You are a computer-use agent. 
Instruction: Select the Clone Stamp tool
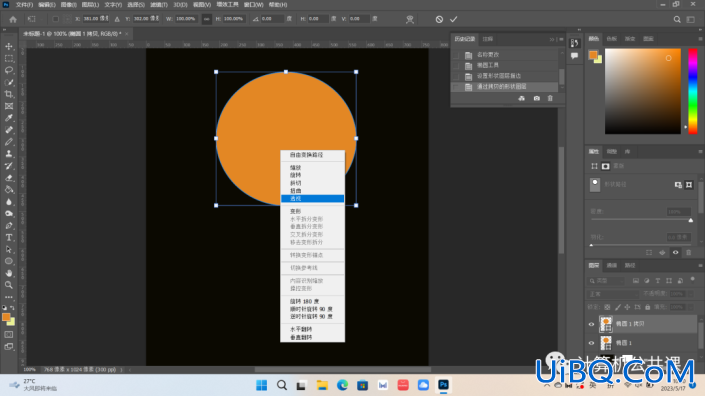pos(9,154)
